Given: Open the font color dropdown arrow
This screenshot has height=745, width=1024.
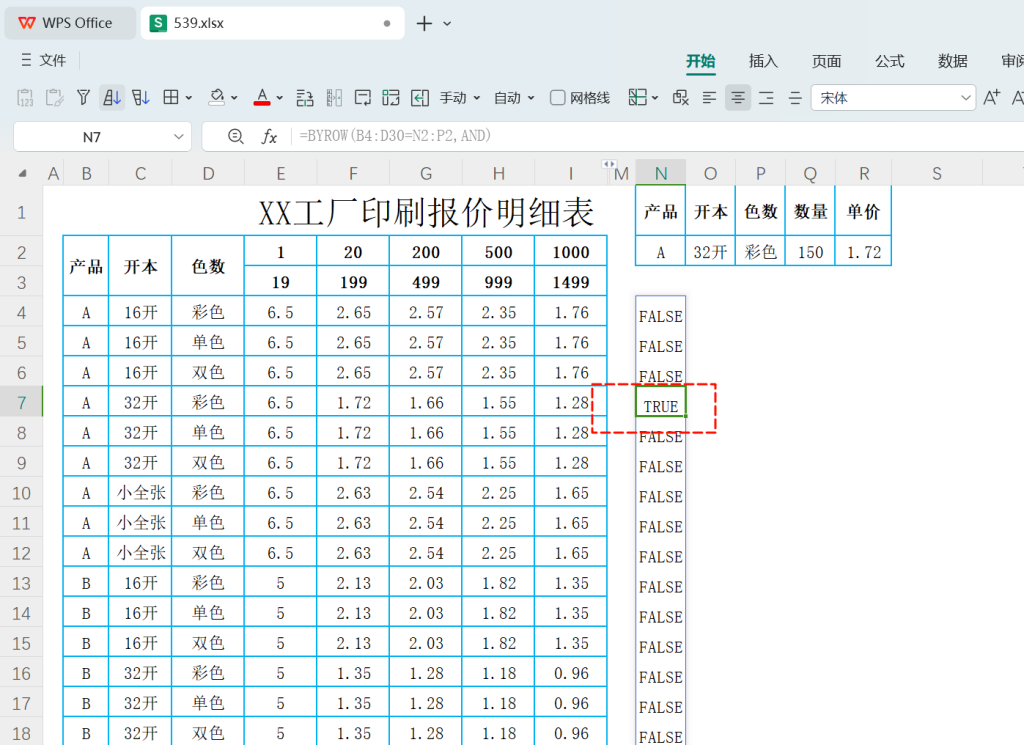Looking at the screenshot, I should click(x=280, y=98).
